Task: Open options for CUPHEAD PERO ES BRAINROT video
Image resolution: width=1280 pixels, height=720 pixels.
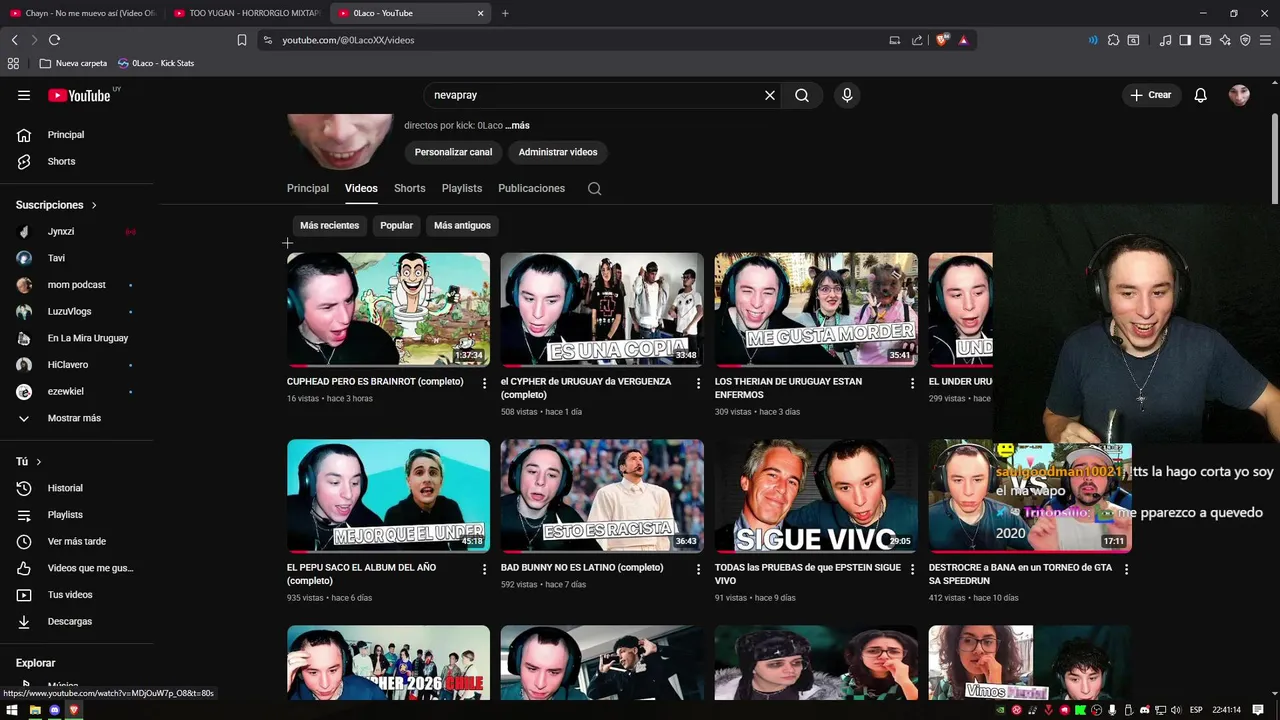Action: [485, 383]
